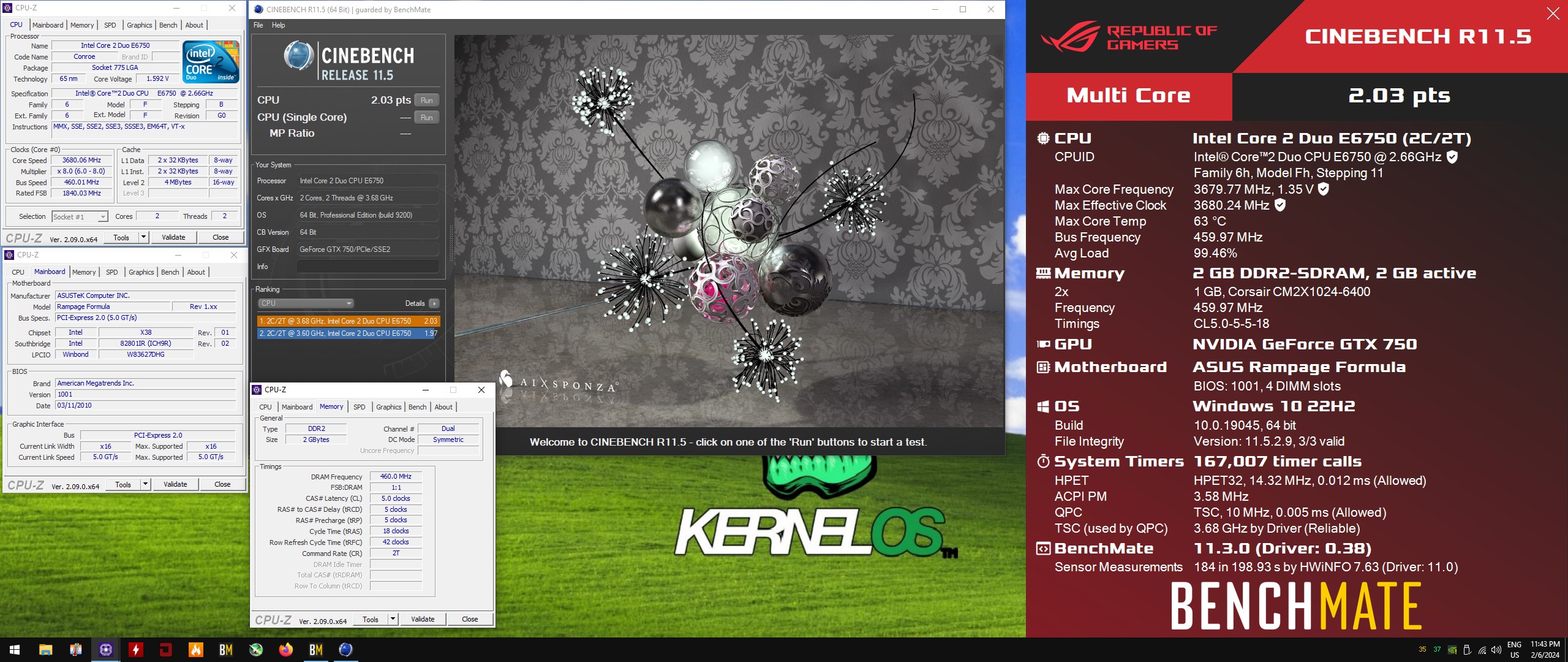This screenshot has width=1568, height=662.
Task: Click Validate in the top CPU-Z window
Action: pos(173,237)
